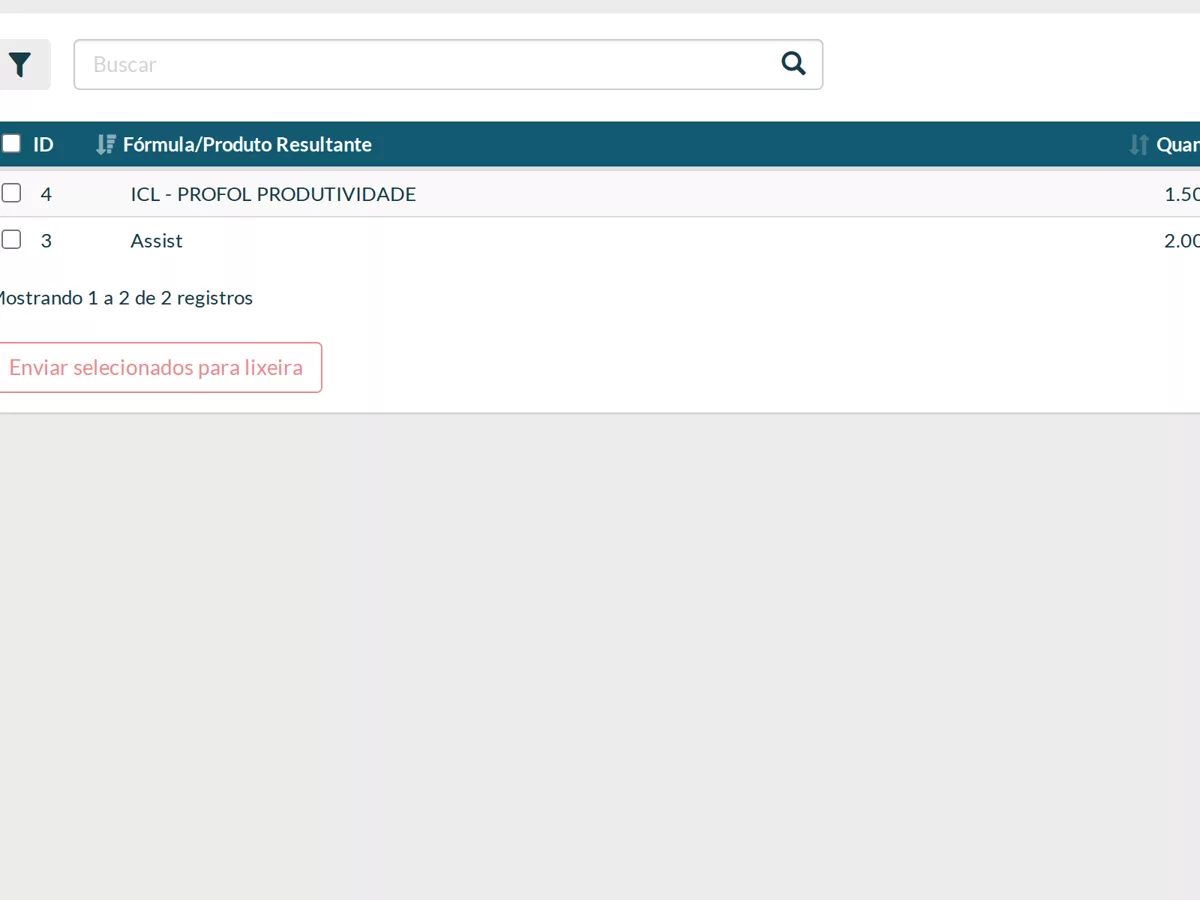
Task: Check the box for row ID 4
Action: [11, 193]
